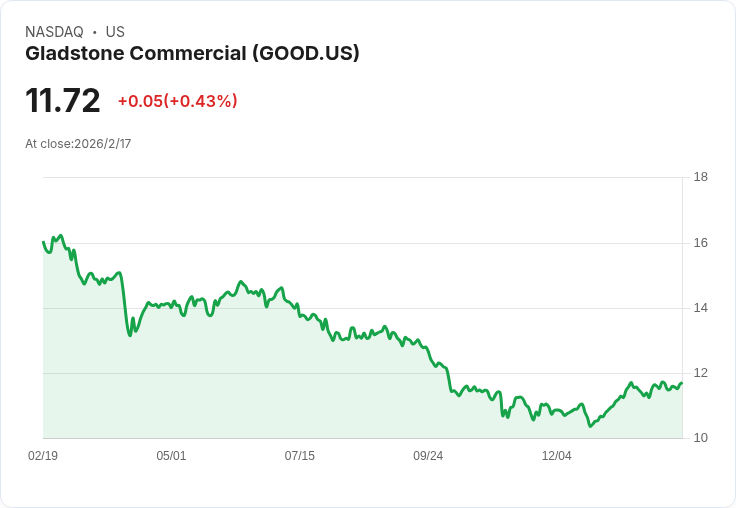
Task: Click the lowest chart point after 12/04
Action: tap(590, 426)
